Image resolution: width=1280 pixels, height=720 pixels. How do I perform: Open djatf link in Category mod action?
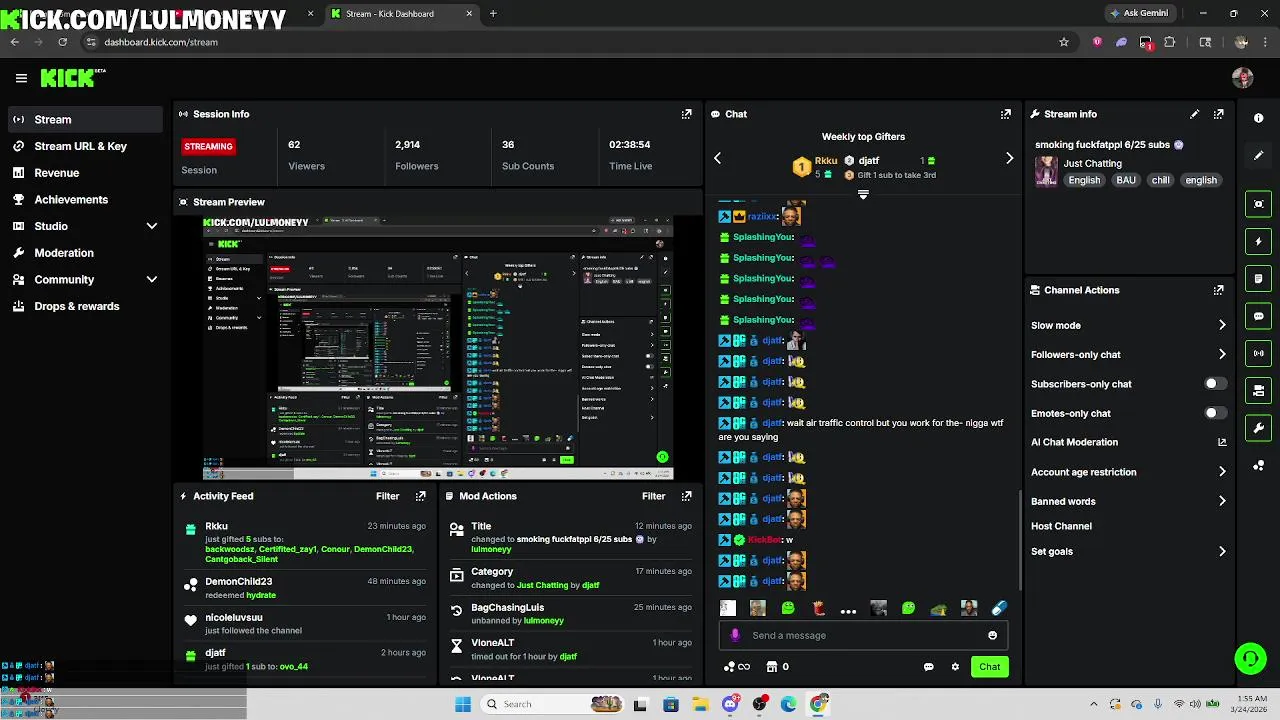pyautogui.click(x=590, y=585)
